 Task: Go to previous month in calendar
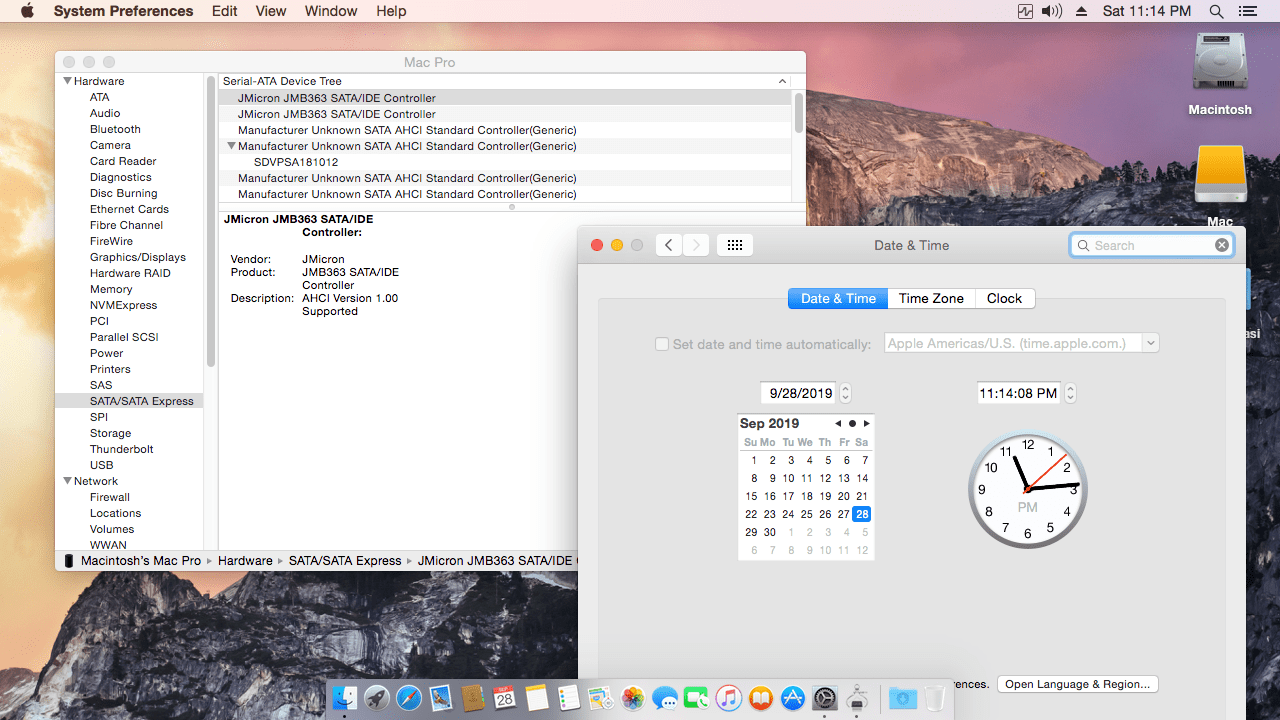(838, 423)
